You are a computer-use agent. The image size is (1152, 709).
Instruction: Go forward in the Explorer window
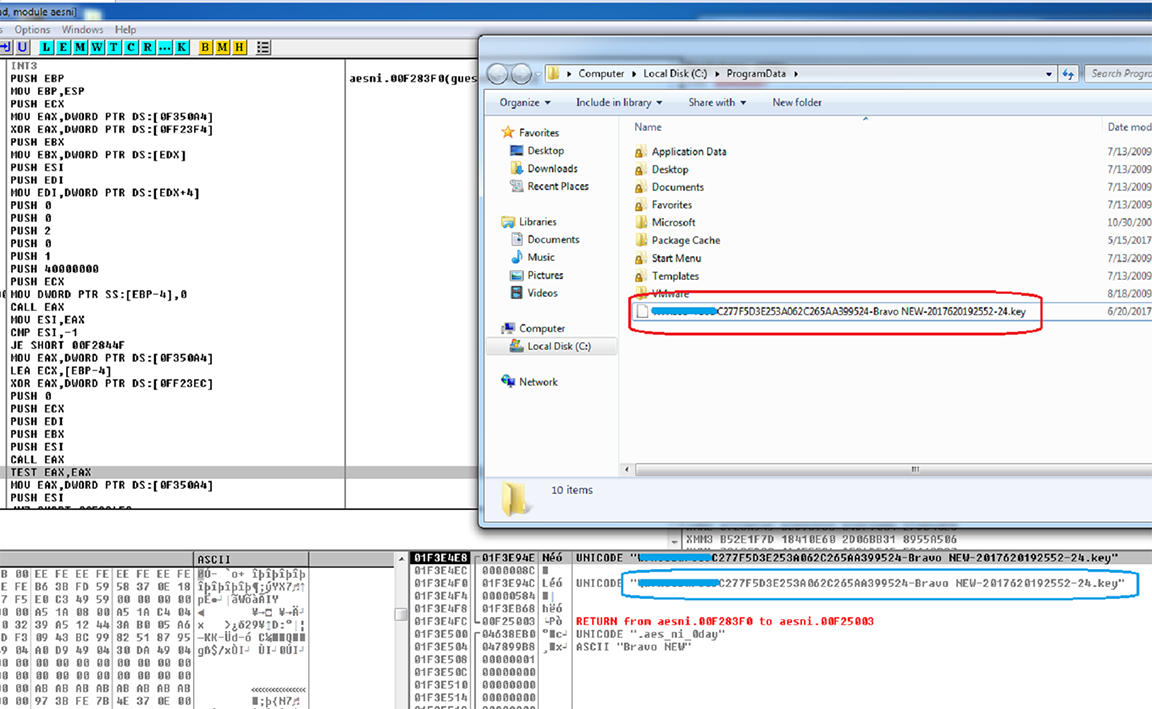click(x=521, y=73)
